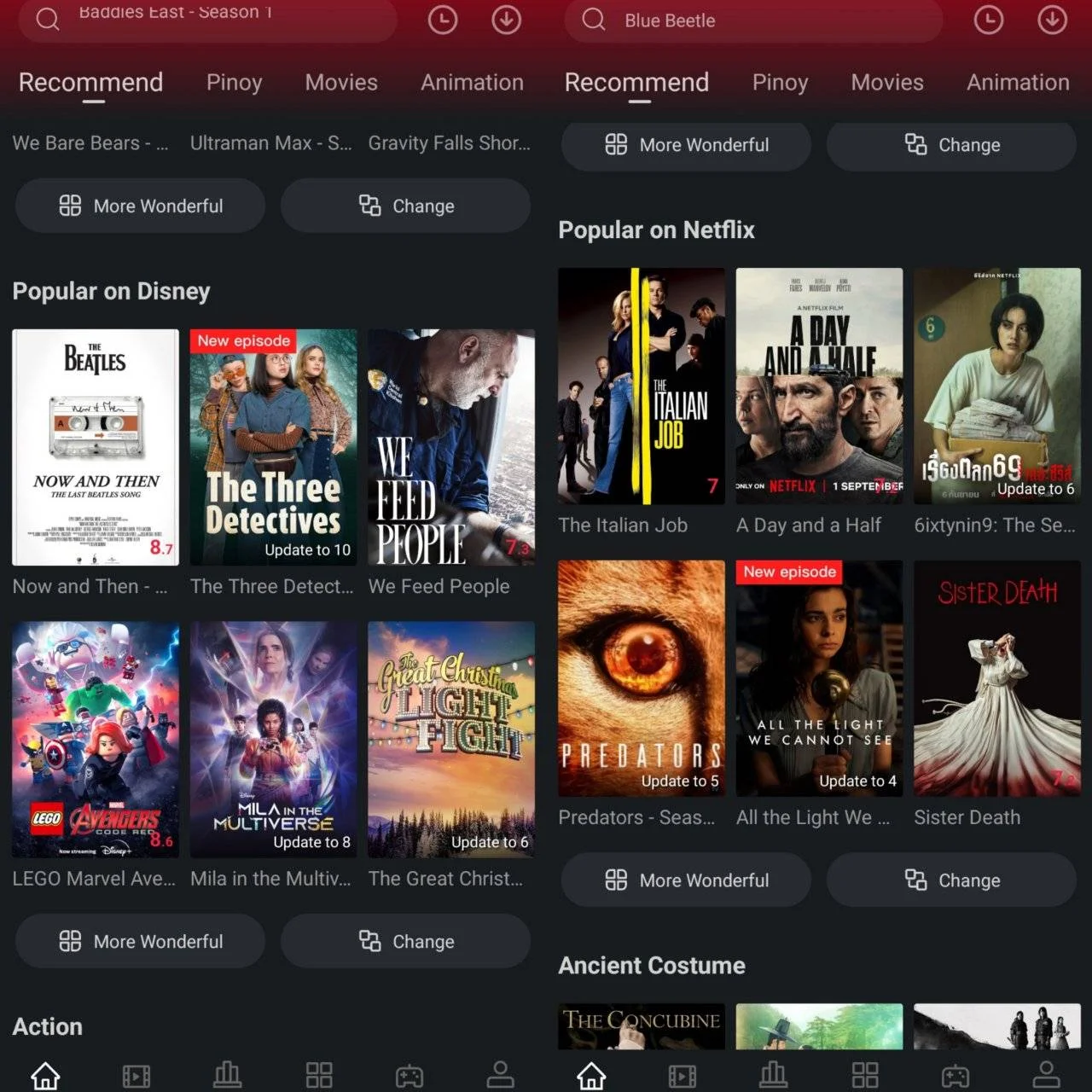Click More Wonderful above the Popular on Netflix heading
The height and width of the screenshot is (1092, 1092).
tap(687, 145)
